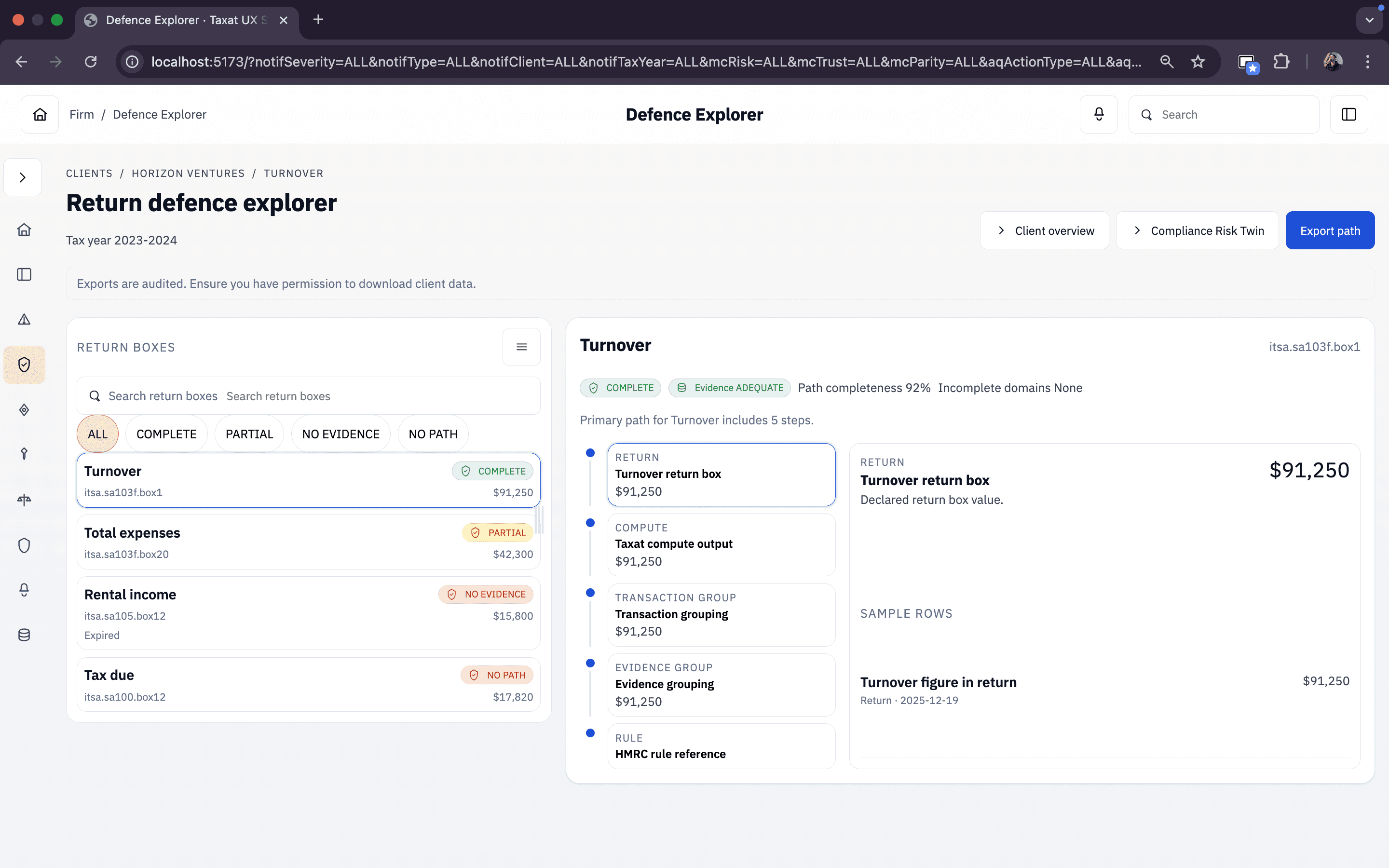Open the Return Boxes hamburger menu
The image size is (1389, 868).
pos(521,347)
